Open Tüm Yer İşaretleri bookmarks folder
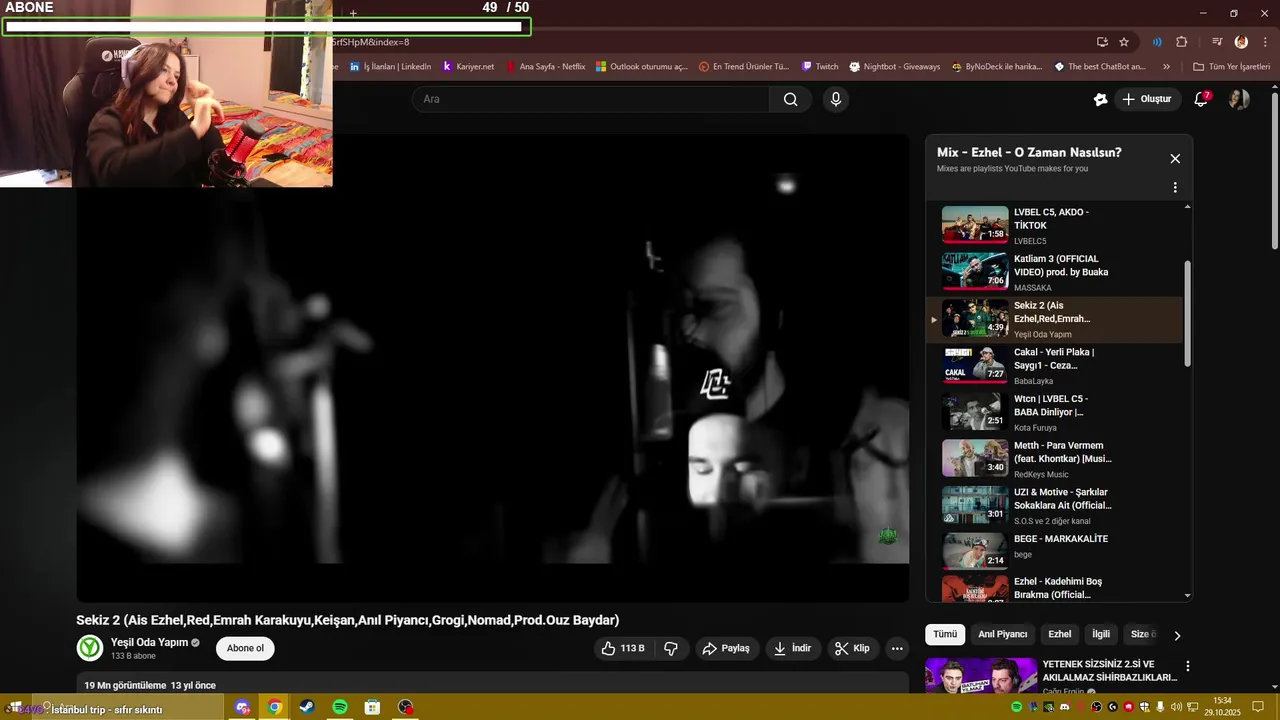The width and height of the screenshot is (1280, 720). 1231,67
